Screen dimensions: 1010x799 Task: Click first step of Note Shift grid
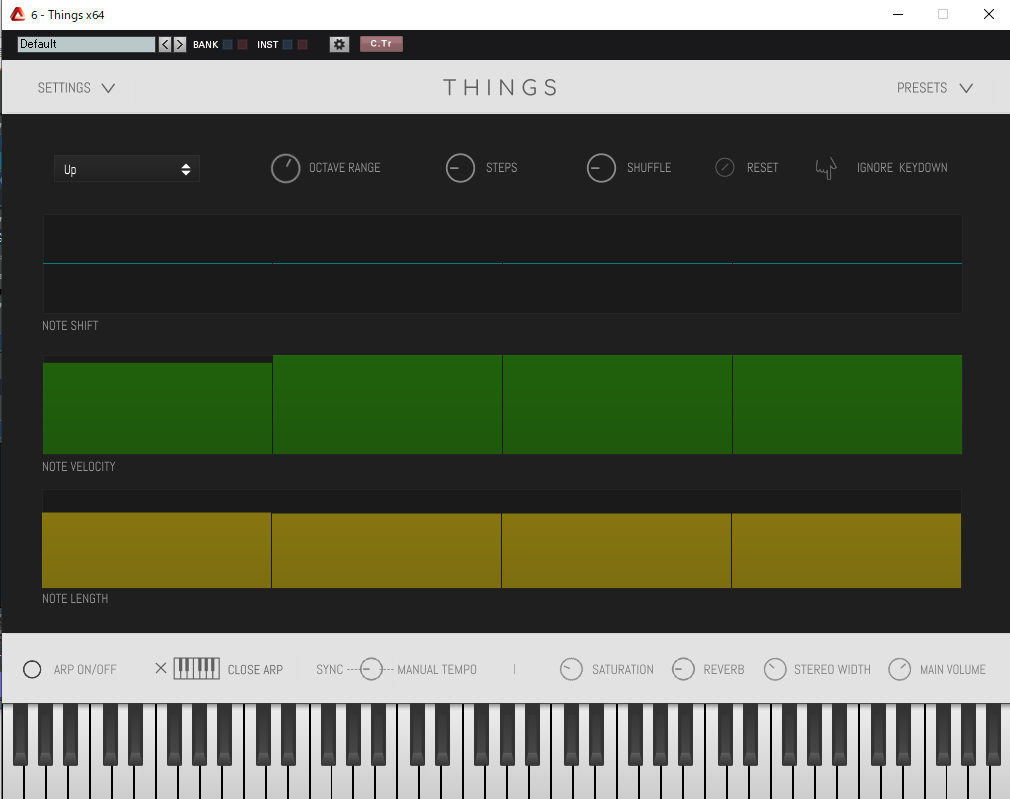pyautogui.click(x=157, y=264)
